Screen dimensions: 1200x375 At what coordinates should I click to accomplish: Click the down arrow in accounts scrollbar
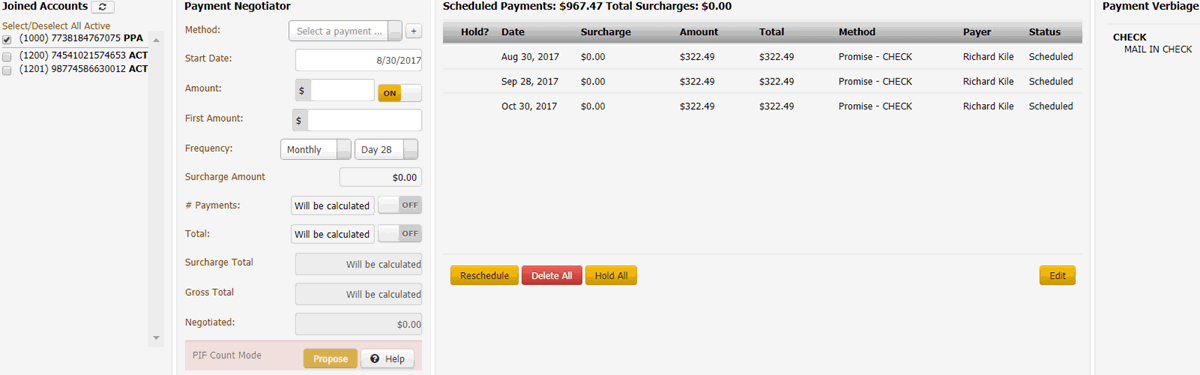[x=155, y=338]
